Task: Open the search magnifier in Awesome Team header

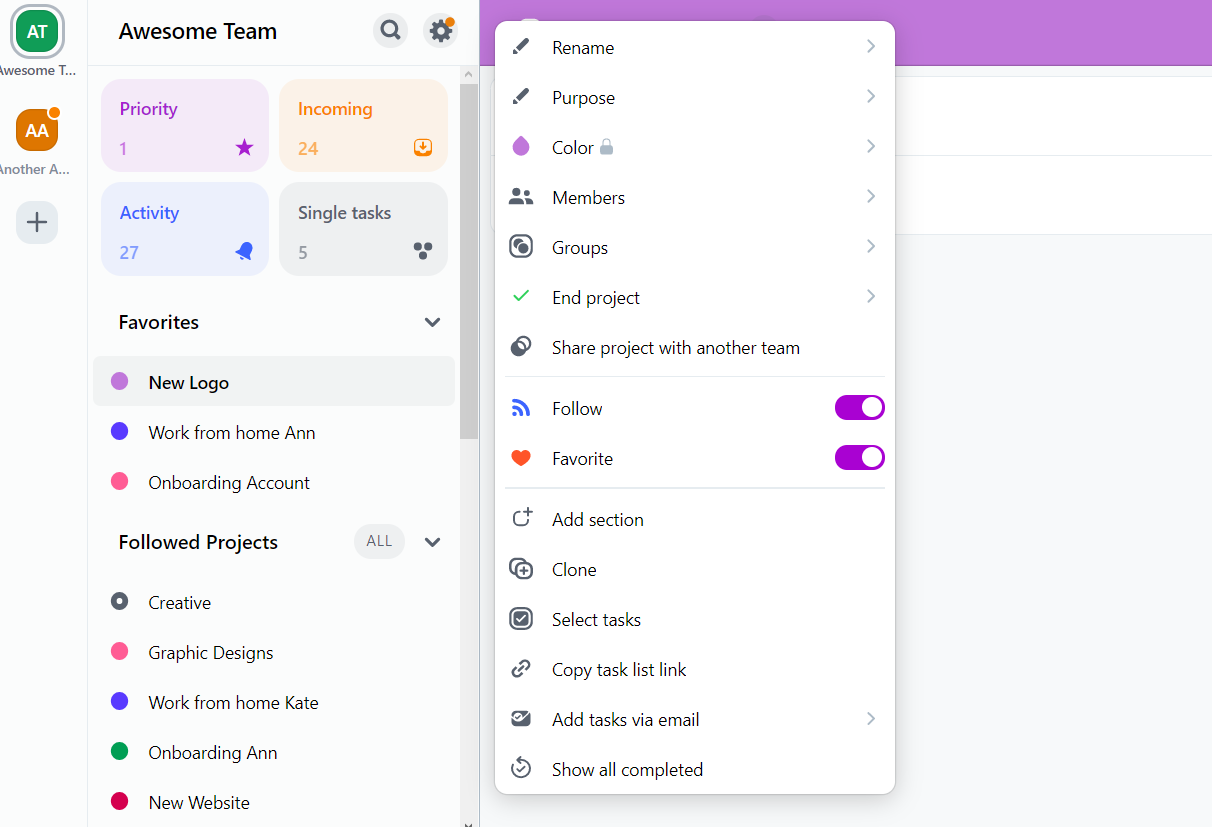Action: 391,30
